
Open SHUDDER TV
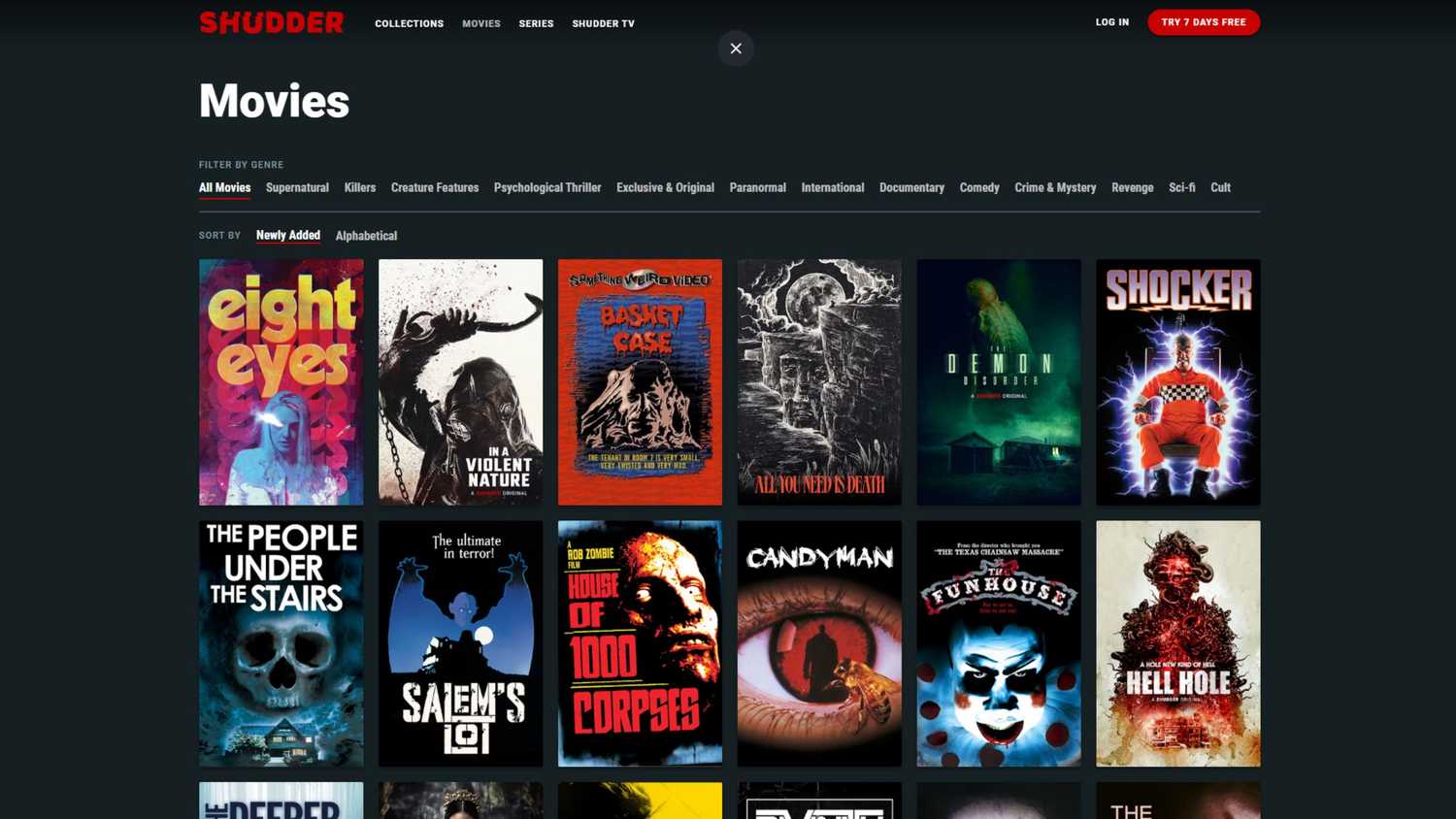(603, 23)
